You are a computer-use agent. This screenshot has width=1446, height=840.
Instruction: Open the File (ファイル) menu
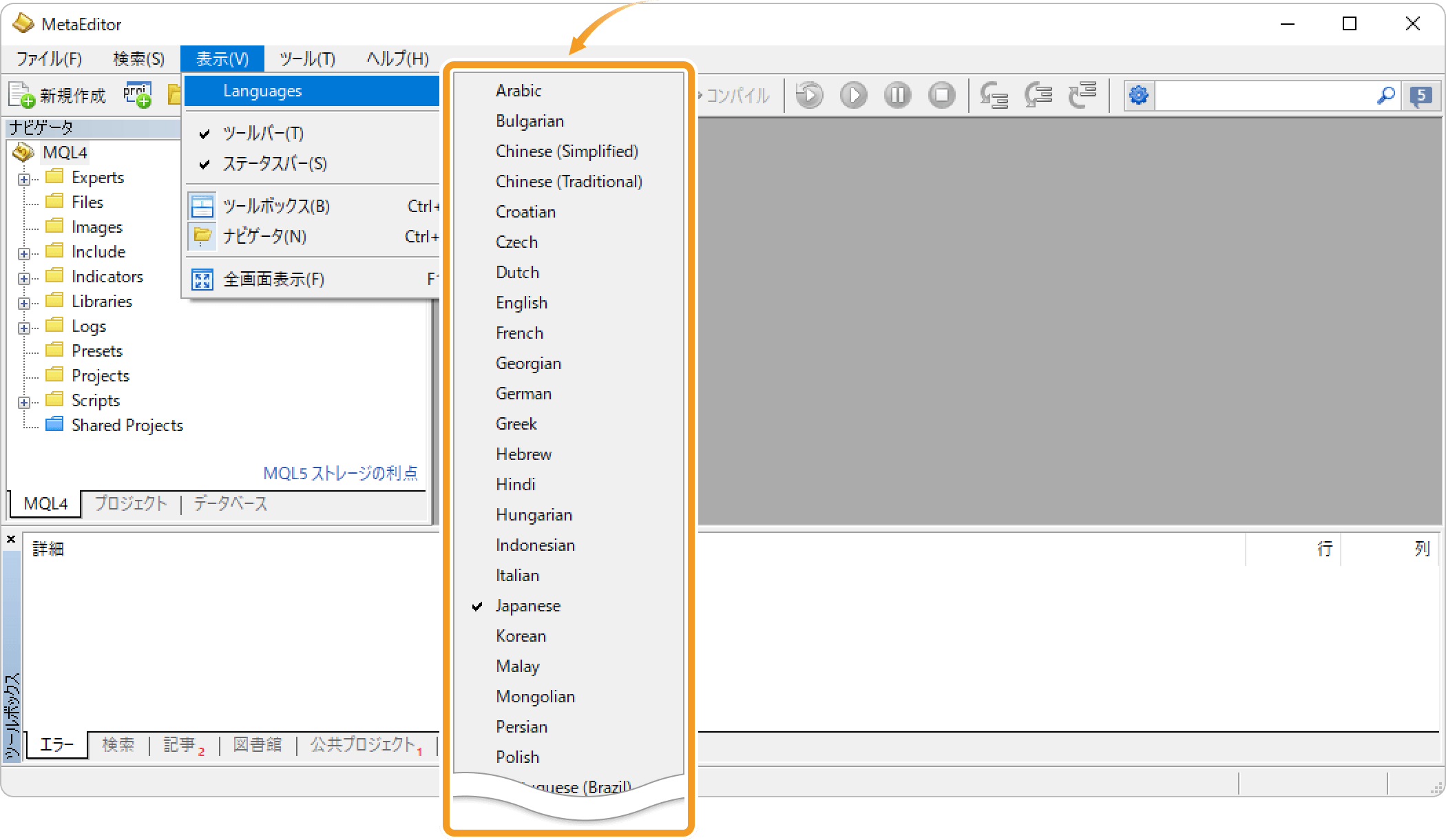pyautogui.click(x=49, y=59)
